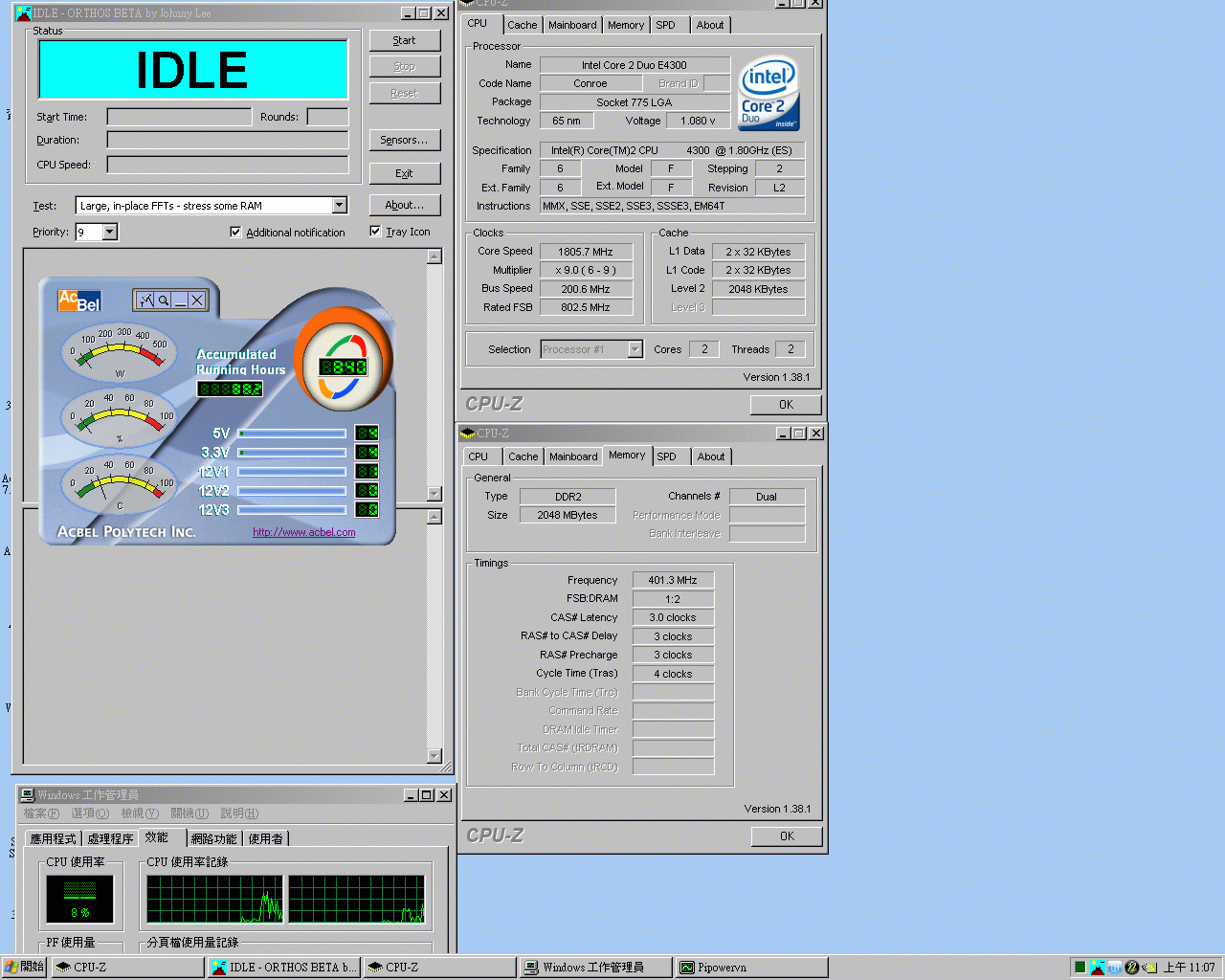This screenshot has width=1225, height=980.
Task: Open the AcBel monitor settings tool icon
Action: click(x=145, y=300)
